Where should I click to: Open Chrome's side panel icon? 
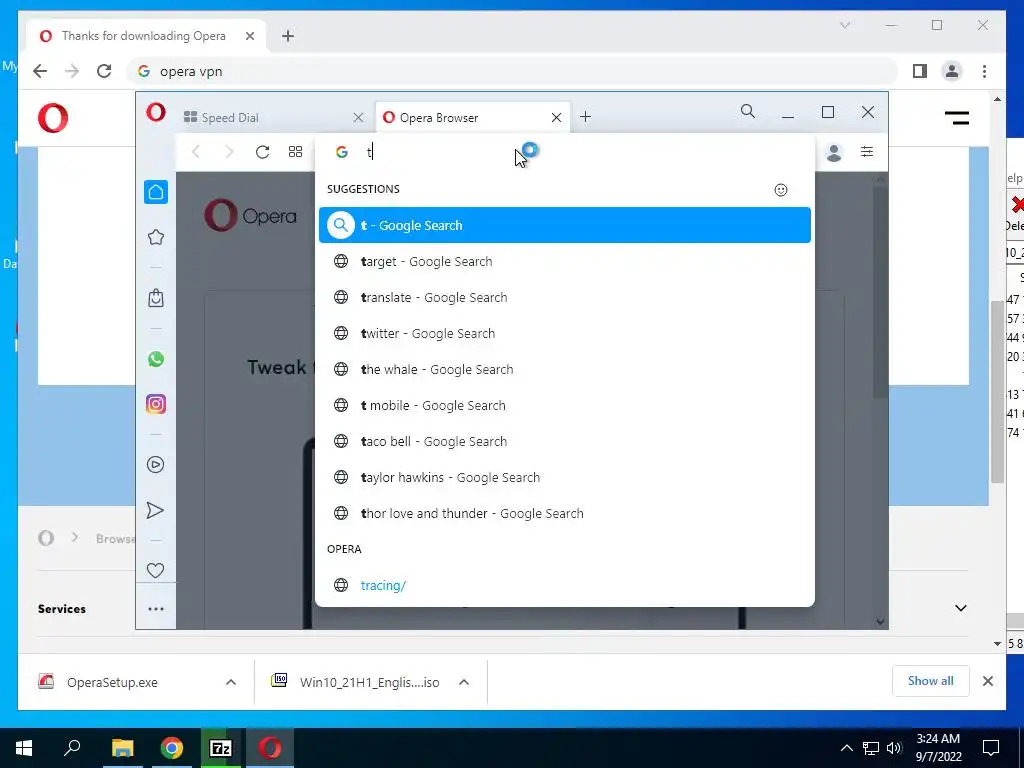coord(920,71)
